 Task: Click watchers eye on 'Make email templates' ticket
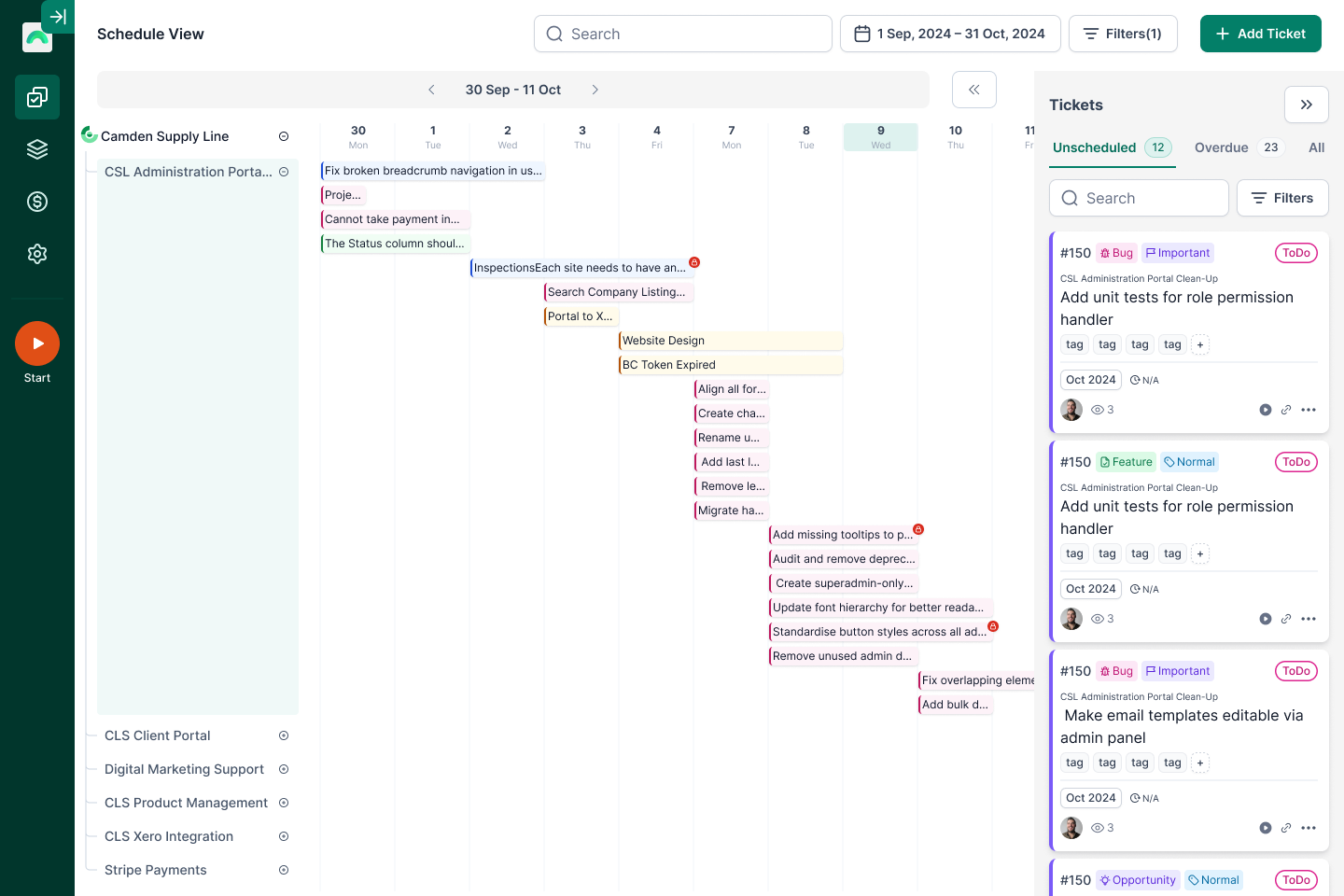pyautogui.click(x=1098, y=828)
